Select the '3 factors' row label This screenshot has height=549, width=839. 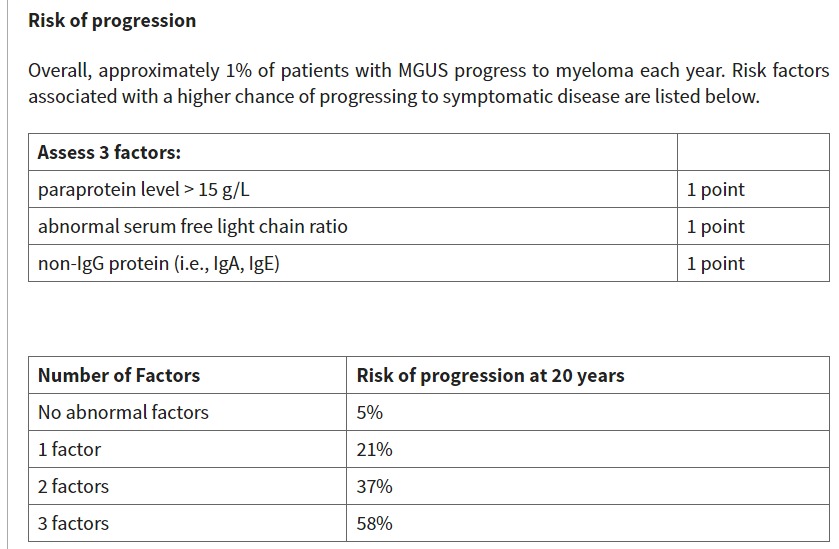(x=73, y=523)
